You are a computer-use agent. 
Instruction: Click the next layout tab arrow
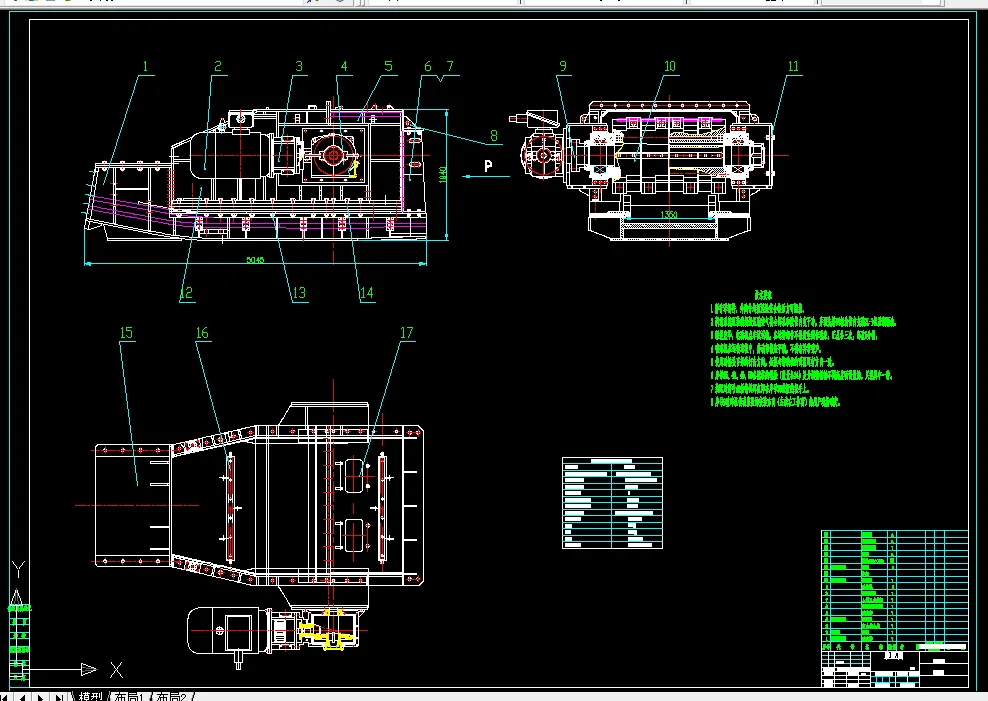coord(41,697)
